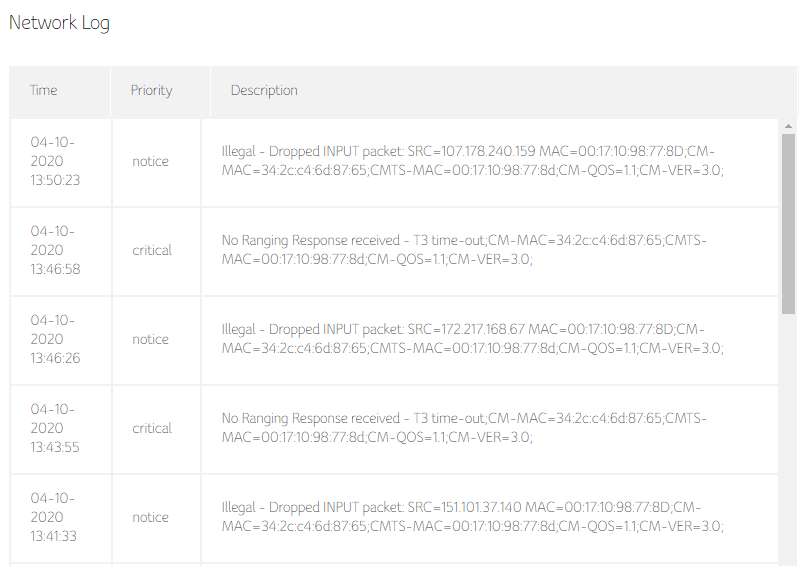Viewport: 801px width, 576px height.
Task: Click the Network Log heading
Action: [60, 23]
